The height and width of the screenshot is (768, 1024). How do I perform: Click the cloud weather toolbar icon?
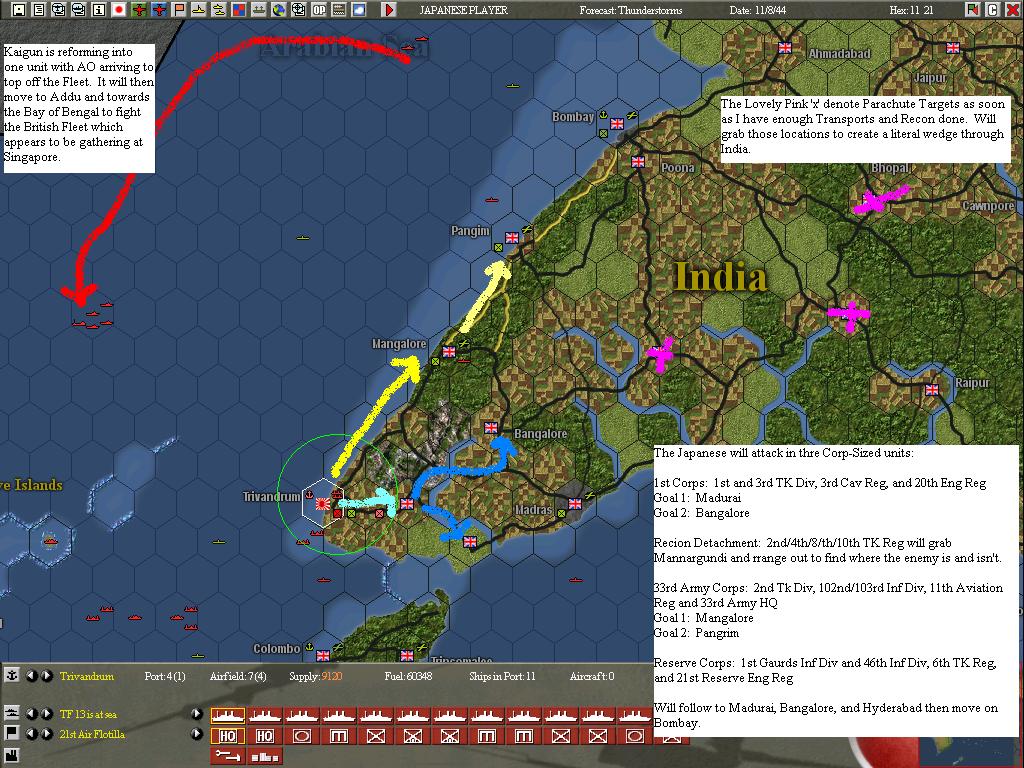[359, 10]
